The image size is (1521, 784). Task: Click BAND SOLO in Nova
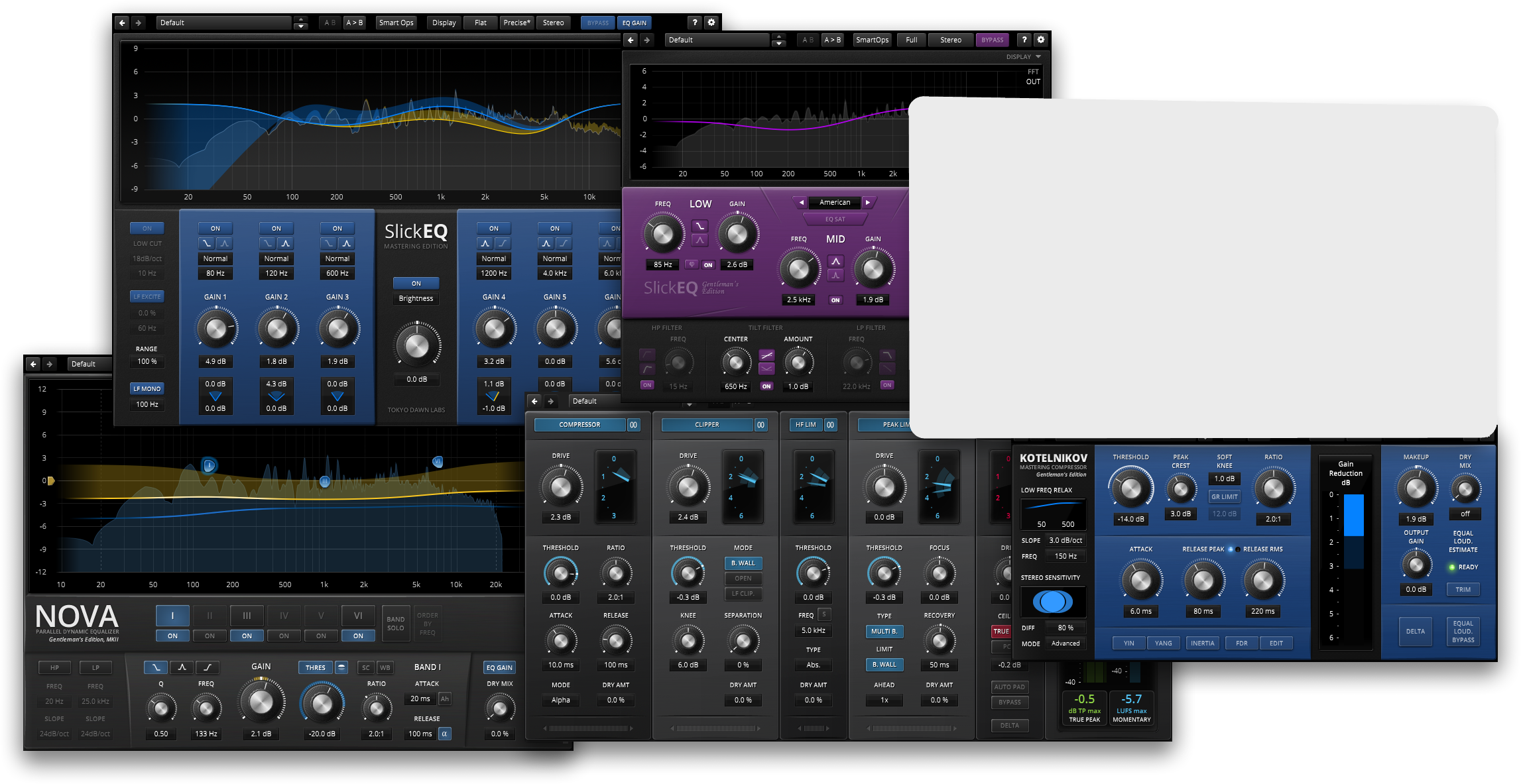(x=396, y=624)
